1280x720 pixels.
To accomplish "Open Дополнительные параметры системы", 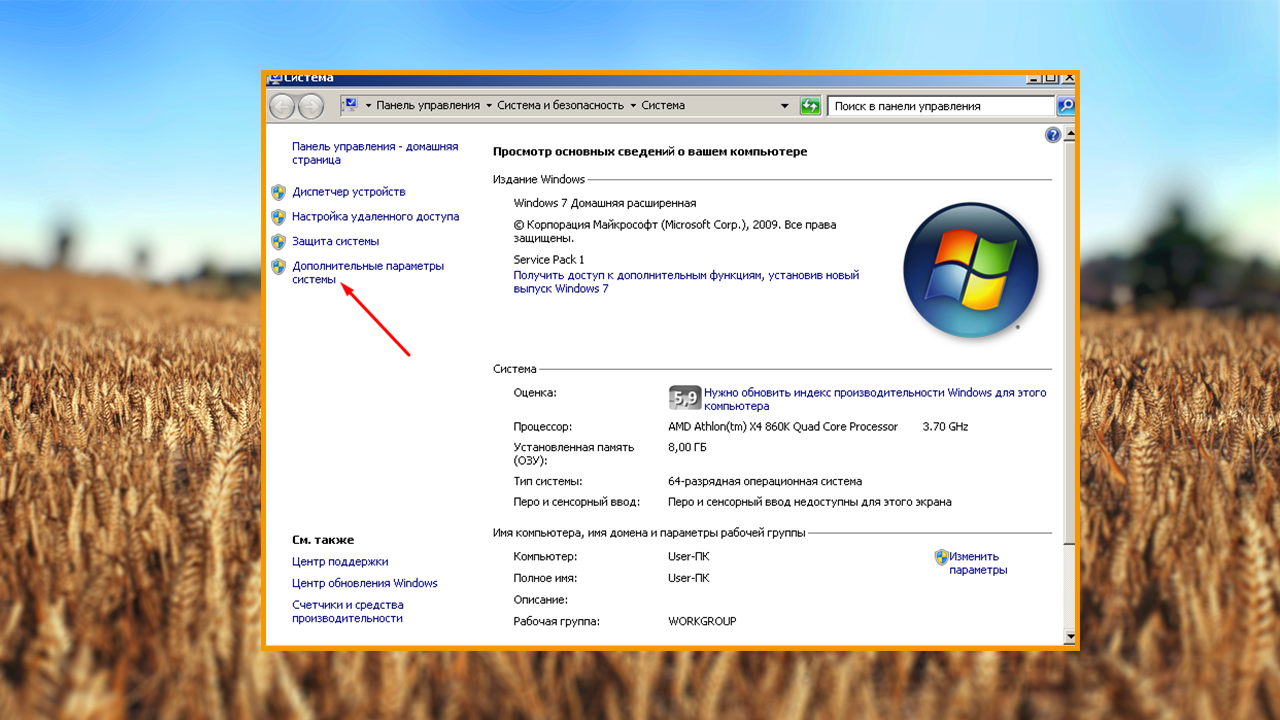I will (x=368, y=273).
